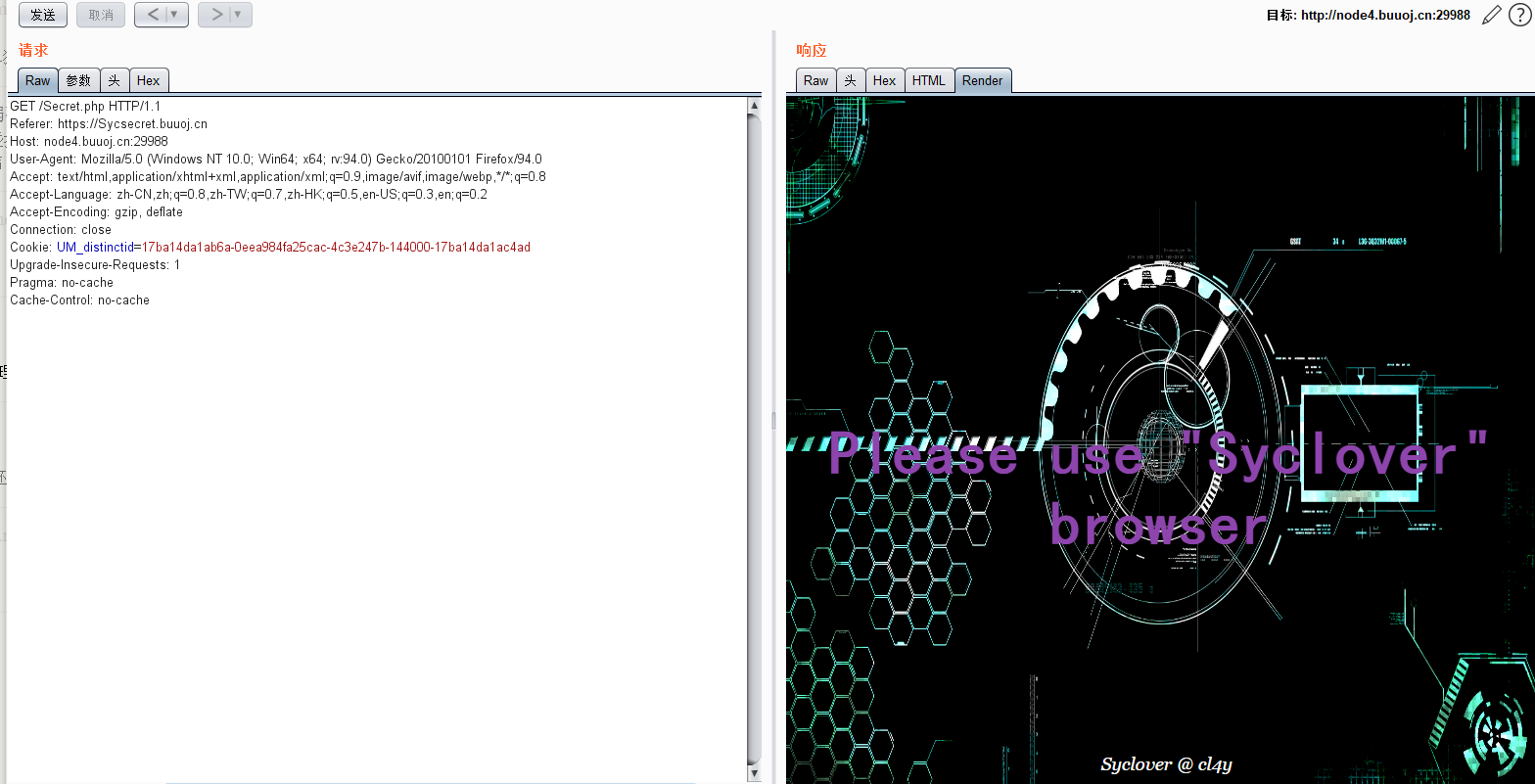1535x784 pixels.
Task: Click the 'Please use "Syclover" browser' message
Action: point(1159,489)
